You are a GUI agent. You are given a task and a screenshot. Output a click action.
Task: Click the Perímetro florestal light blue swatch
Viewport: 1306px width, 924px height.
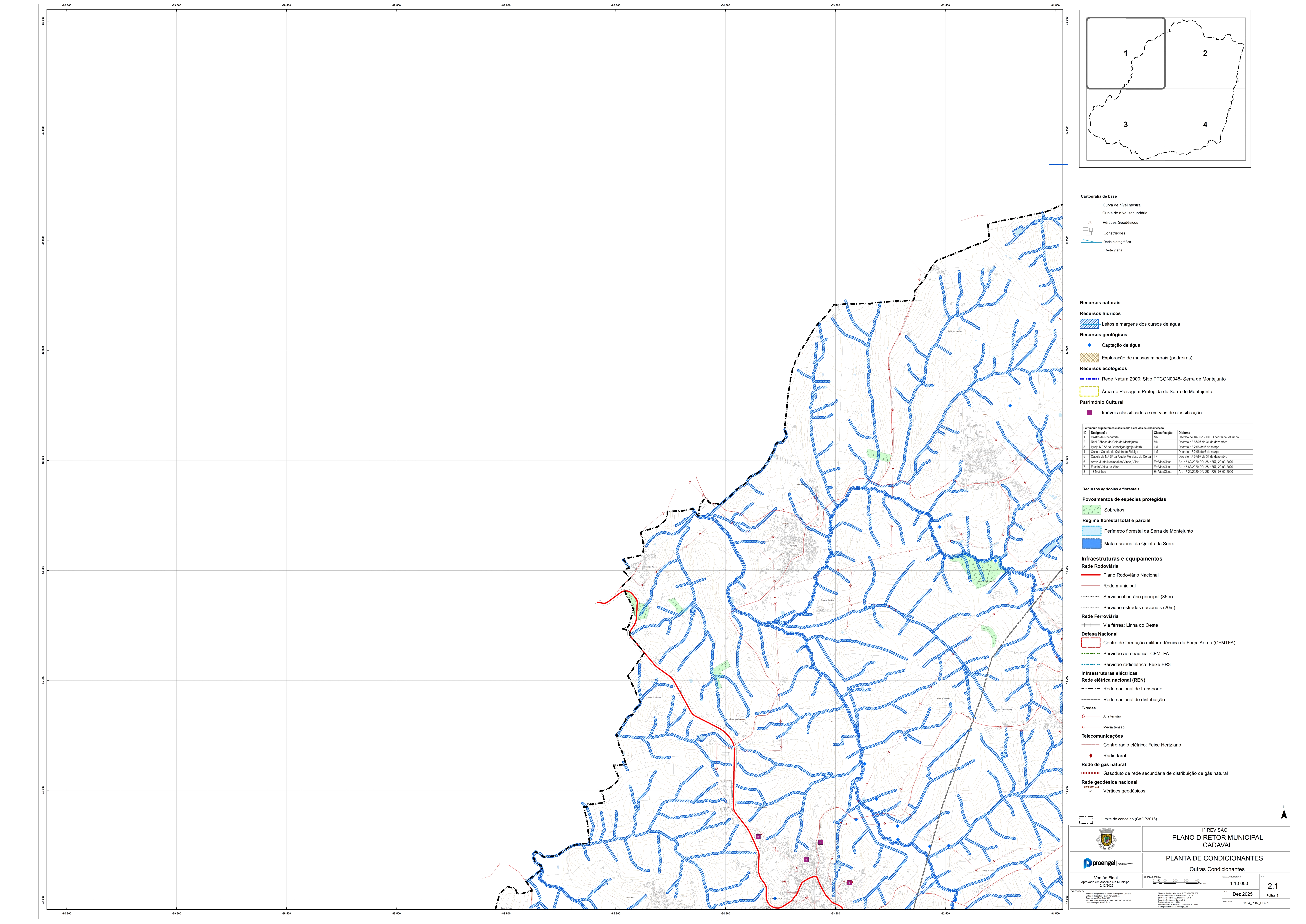click(1092, 531)
